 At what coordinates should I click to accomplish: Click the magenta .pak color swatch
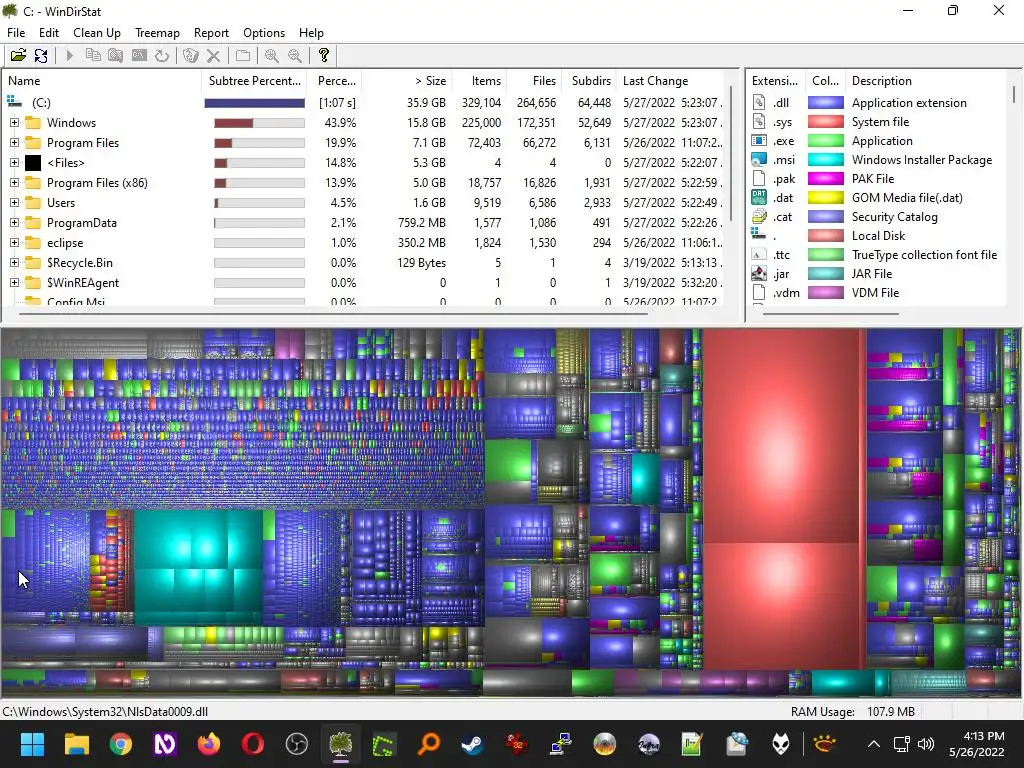825,178
